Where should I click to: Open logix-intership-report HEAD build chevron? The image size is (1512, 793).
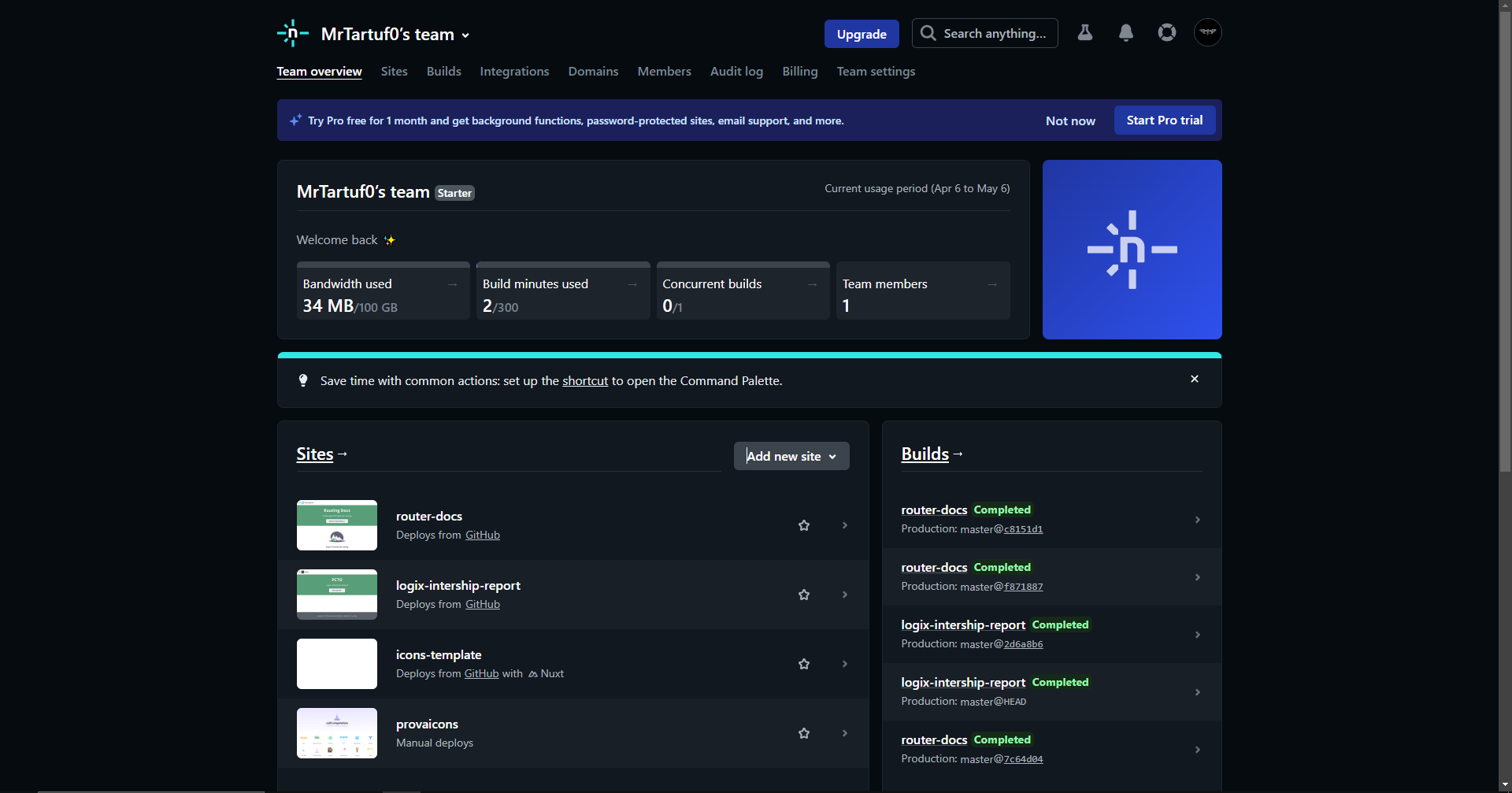[x=1198, y=692]
